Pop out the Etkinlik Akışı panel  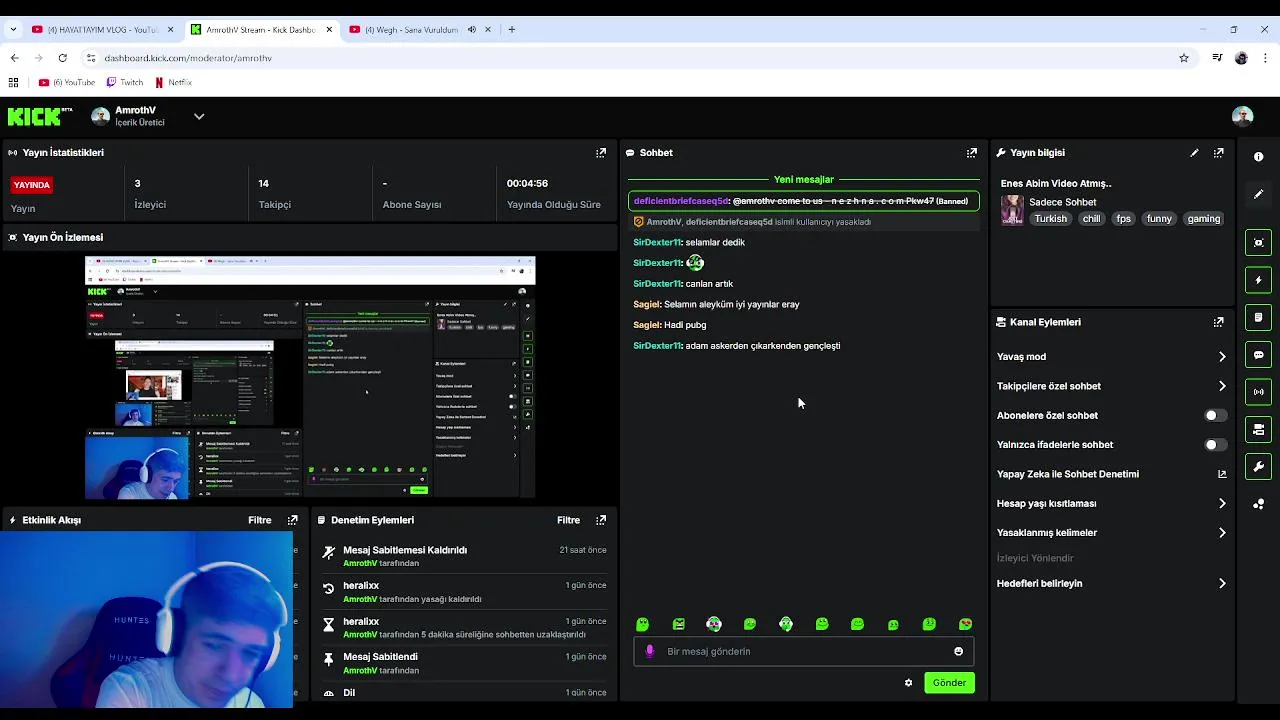[292, 520]
